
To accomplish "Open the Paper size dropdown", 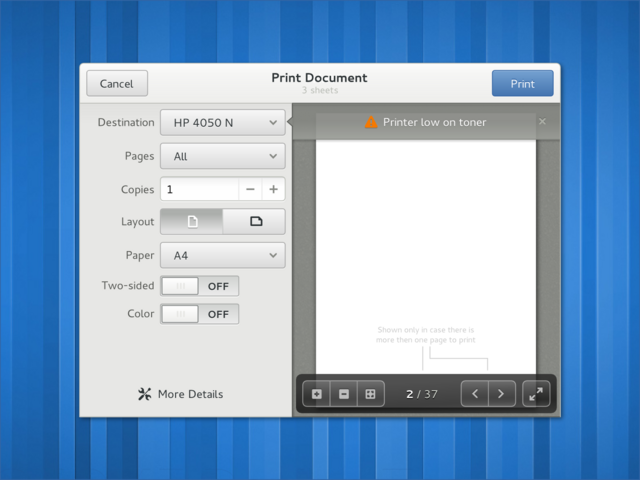I will click(223, 256).
